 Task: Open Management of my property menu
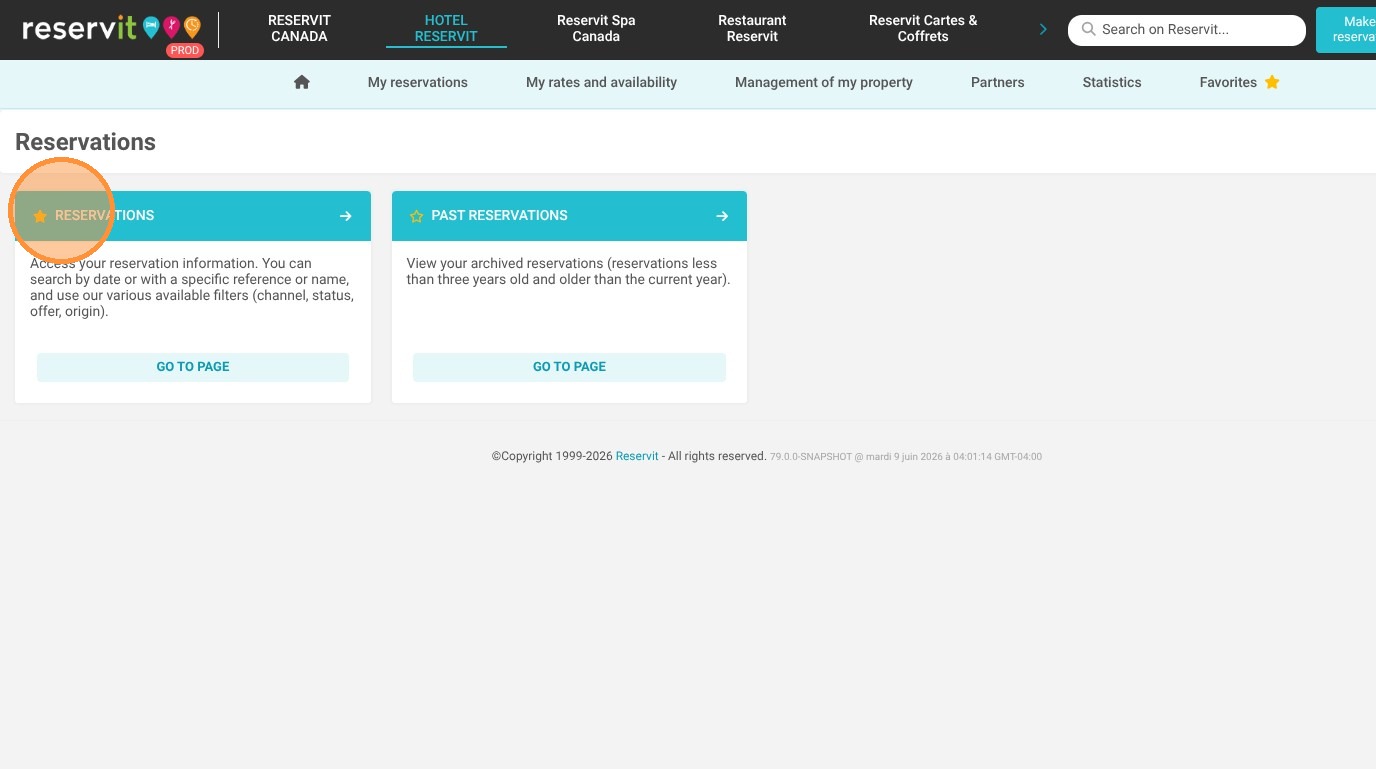point(824,82)
